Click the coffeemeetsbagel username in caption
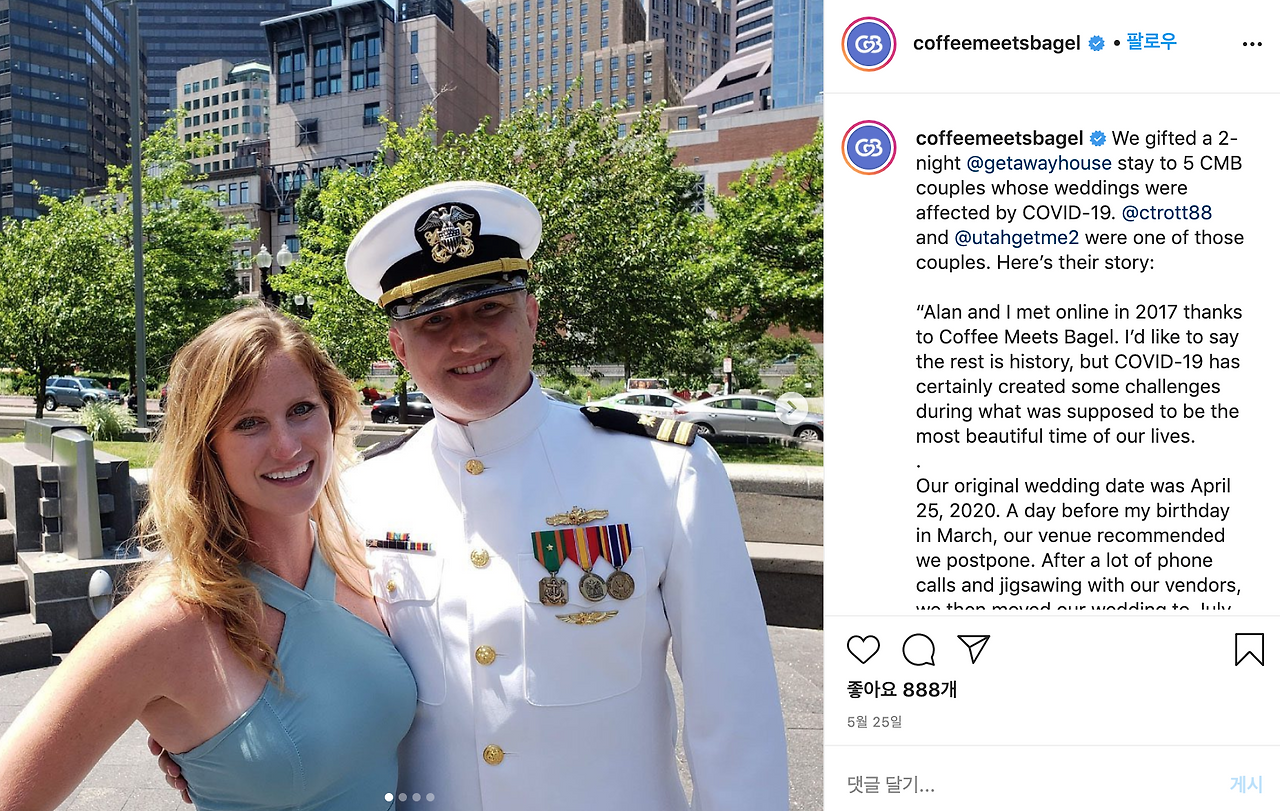Screen dimensions: 1280x811 click(x=1000, y=138)
